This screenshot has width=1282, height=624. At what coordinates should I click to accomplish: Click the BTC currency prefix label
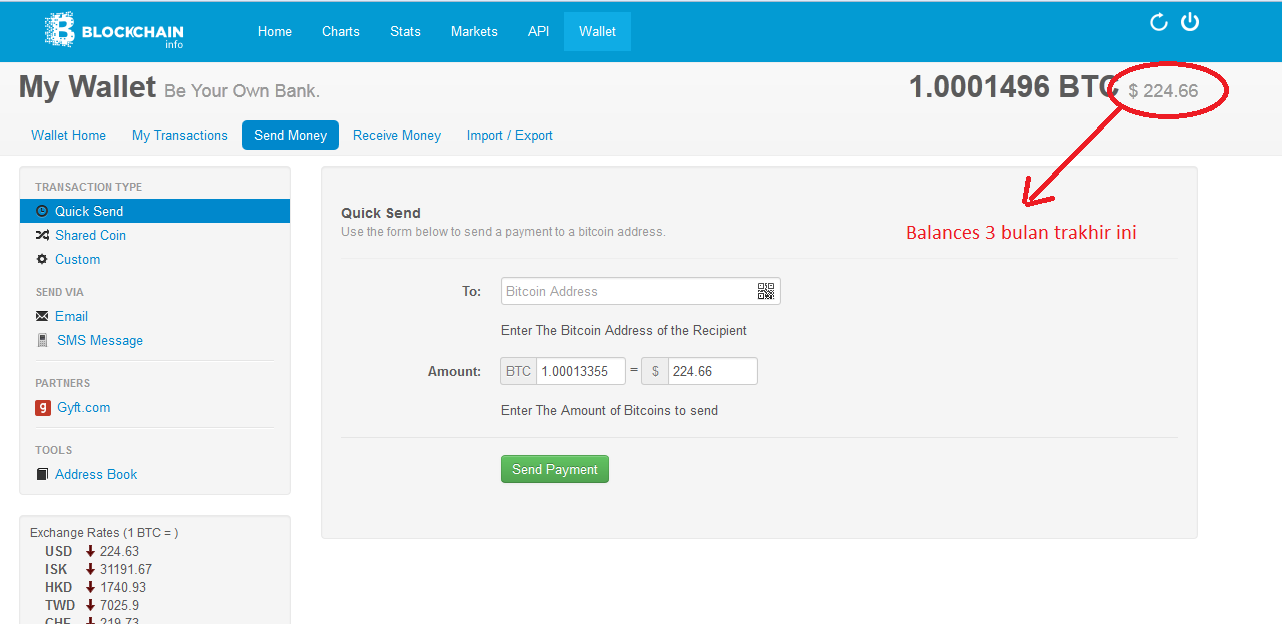tap(518, 371)
